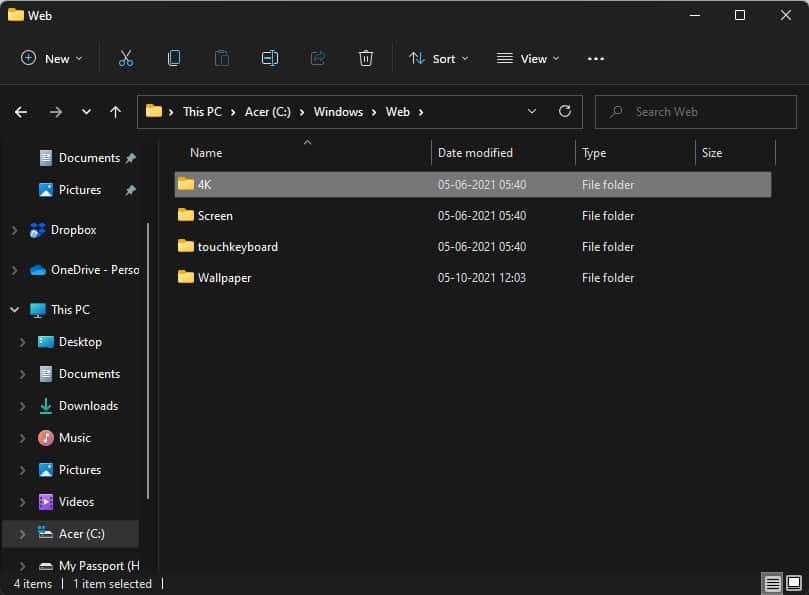The image size is (809, 595).
Task: Cut the selected 4K folder
Action: point(125,58)
